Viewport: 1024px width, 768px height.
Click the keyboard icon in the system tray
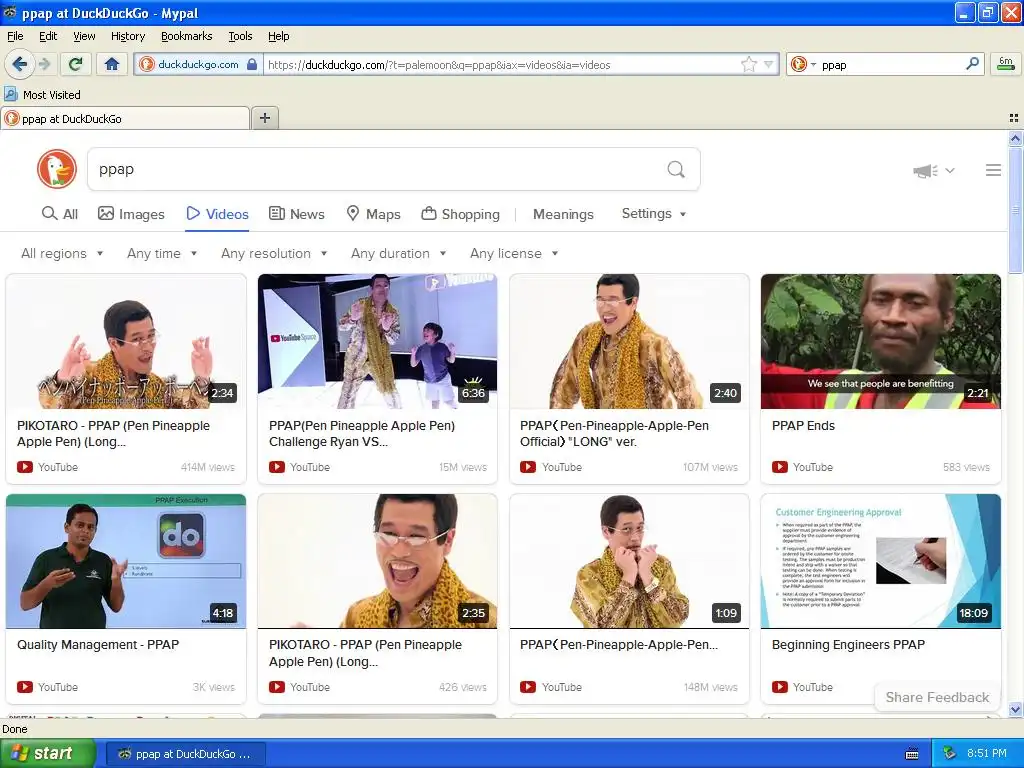pos(912,754)
